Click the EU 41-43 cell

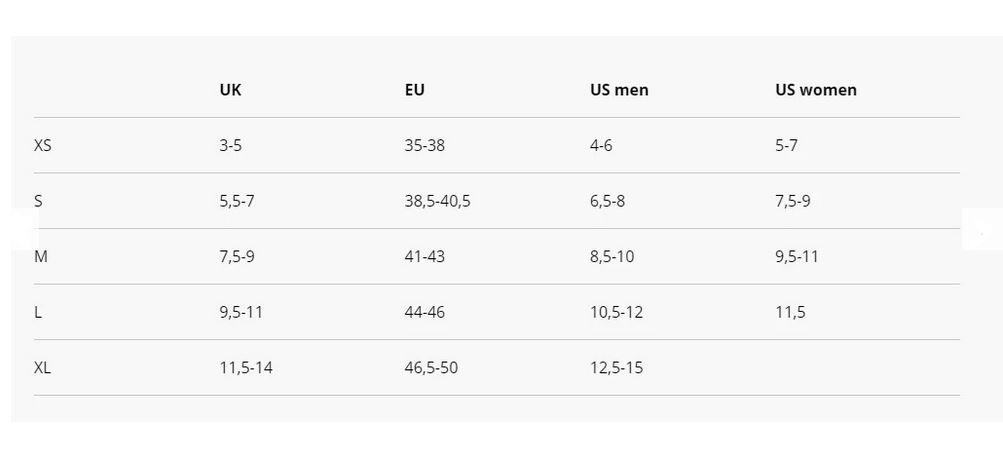point(424,257)
